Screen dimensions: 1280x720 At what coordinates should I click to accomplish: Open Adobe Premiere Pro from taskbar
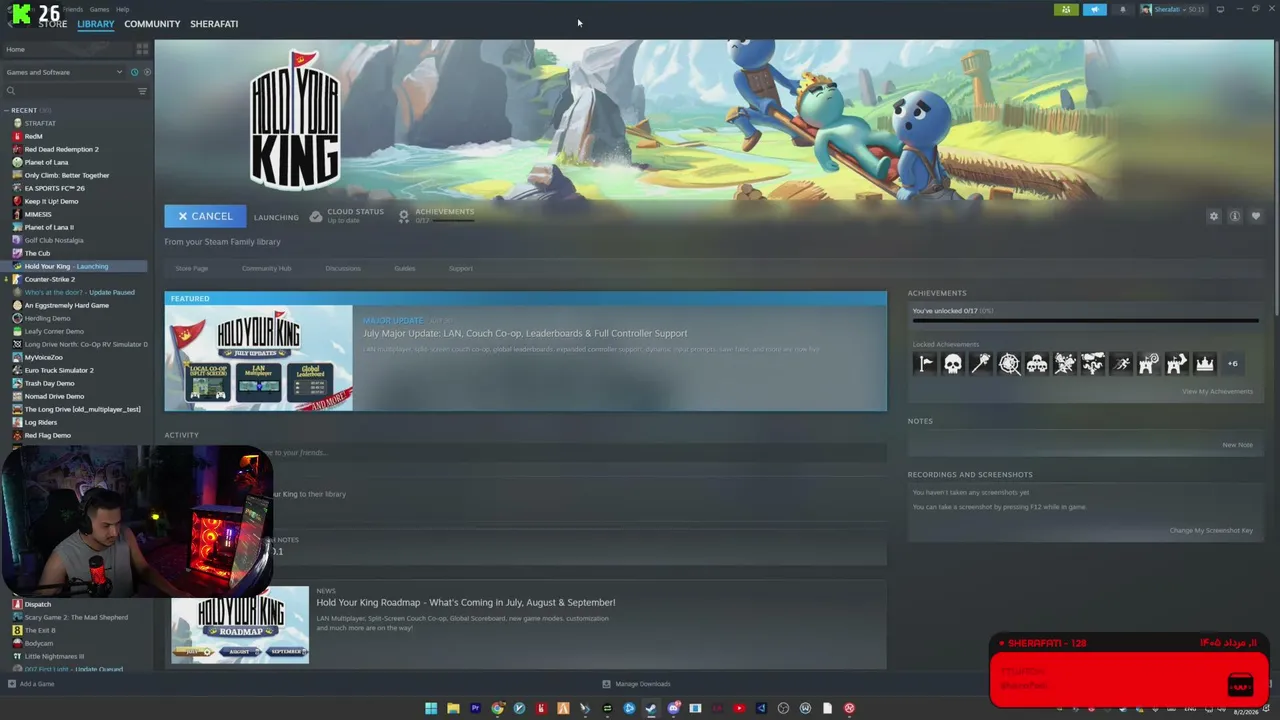pyautogui.click(x=475, y=708)
